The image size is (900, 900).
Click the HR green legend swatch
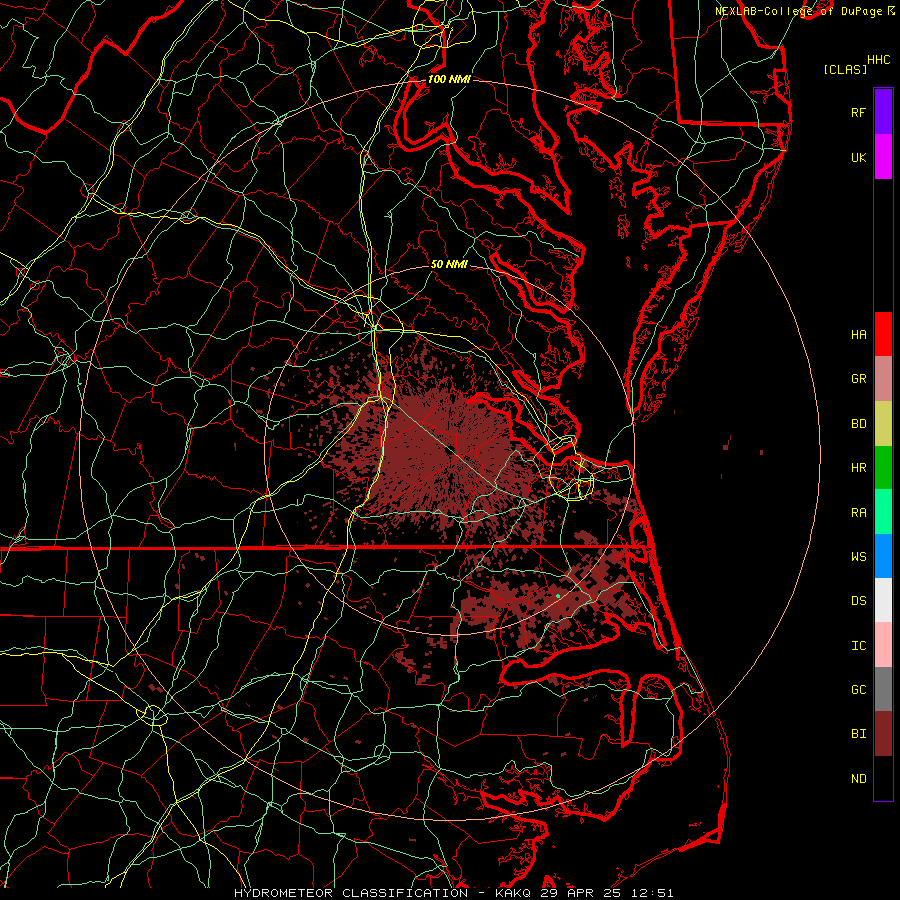(883, 467)
